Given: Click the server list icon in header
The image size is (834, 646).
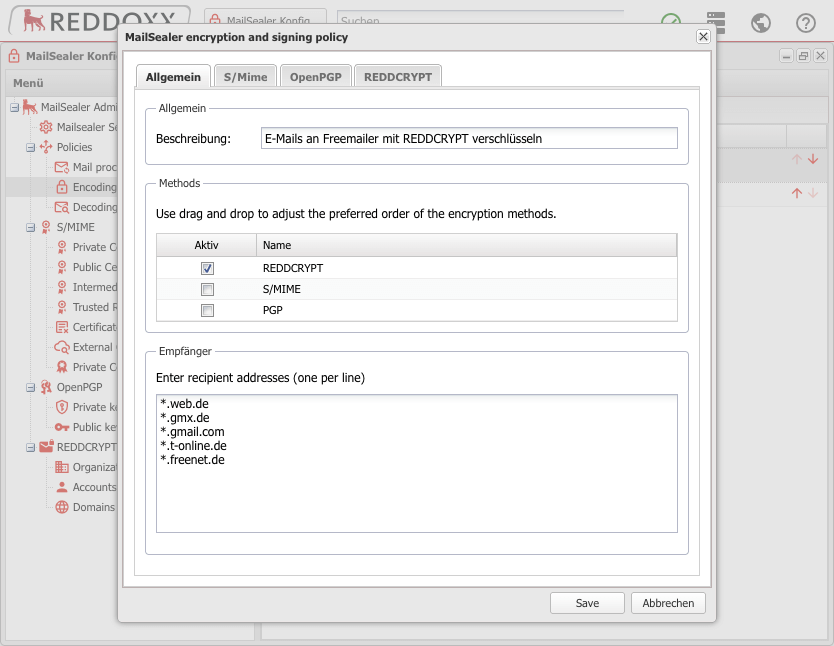Looking at the screenshot, I should pos(716,23).
